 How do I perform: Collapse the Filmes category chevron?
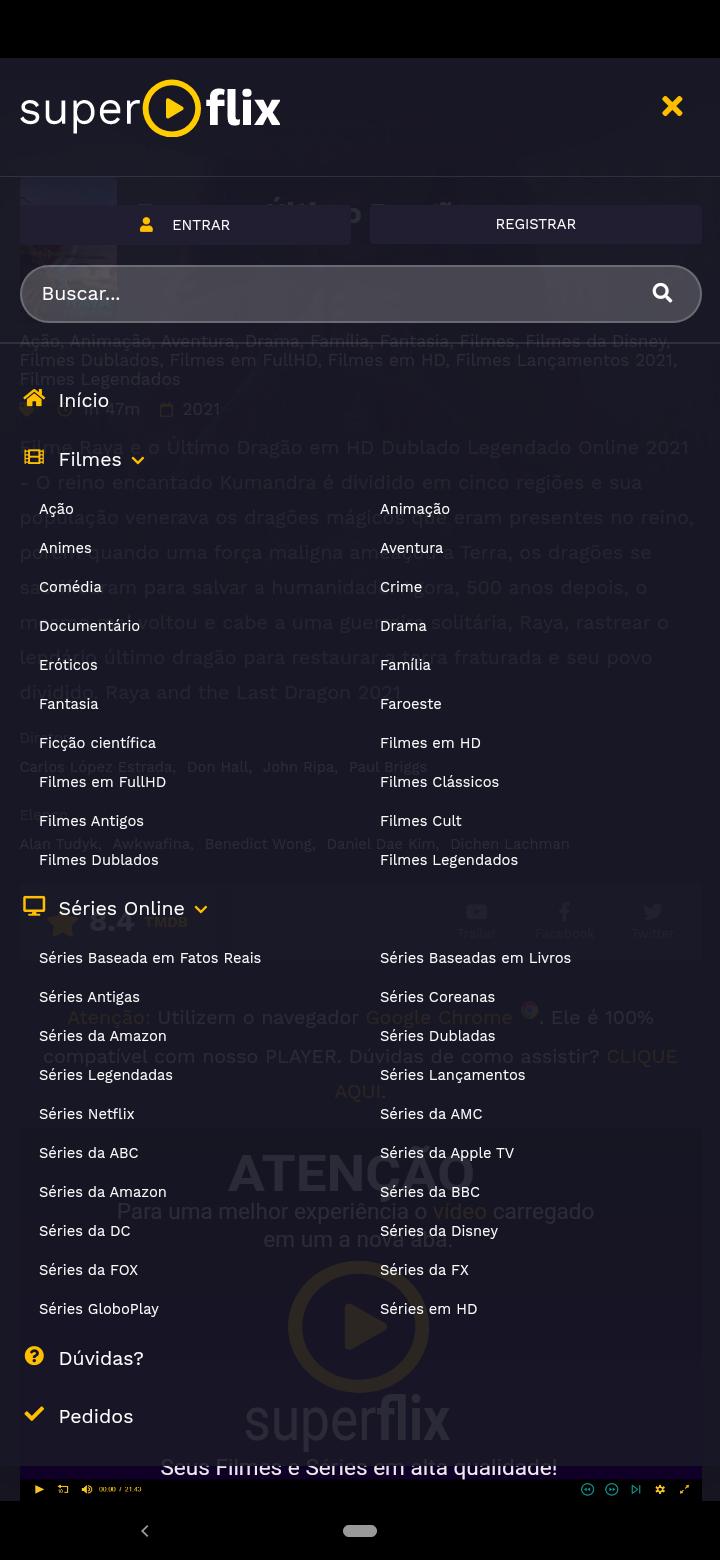(138, 461)
